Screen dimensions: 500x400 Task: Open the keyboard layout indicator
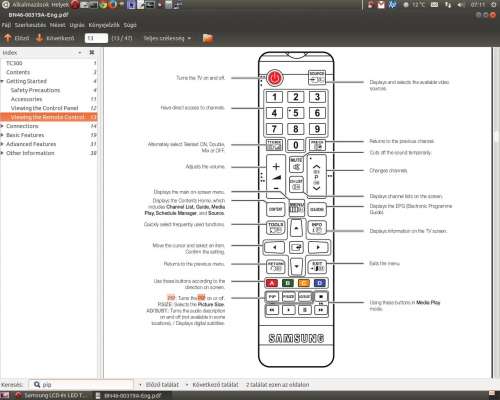(x=434, y=5)
